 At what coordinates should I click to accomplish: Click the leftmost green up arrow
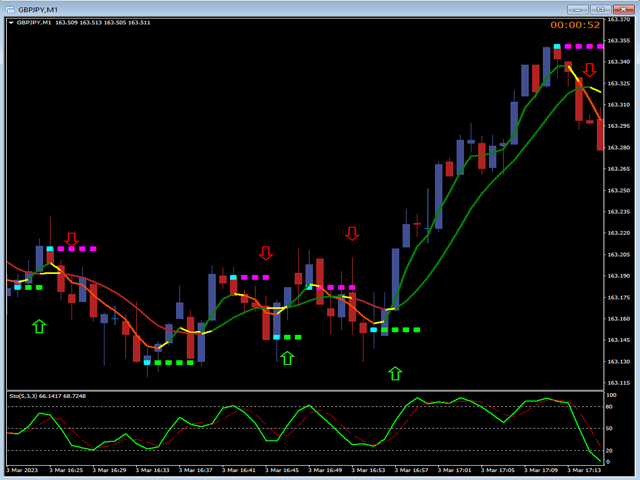39,326
